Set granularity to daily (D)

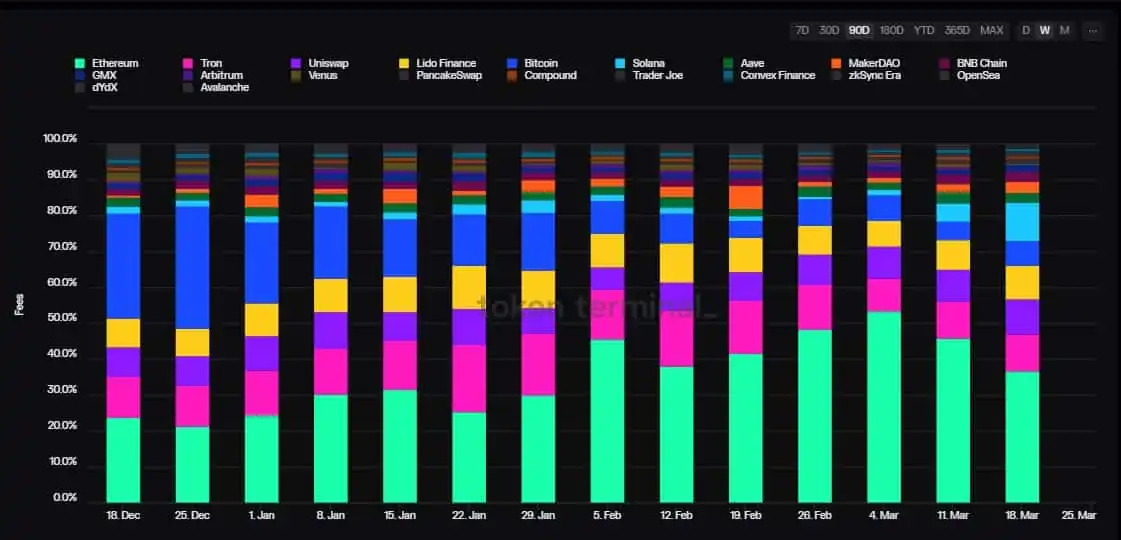tap(1026, 30)
